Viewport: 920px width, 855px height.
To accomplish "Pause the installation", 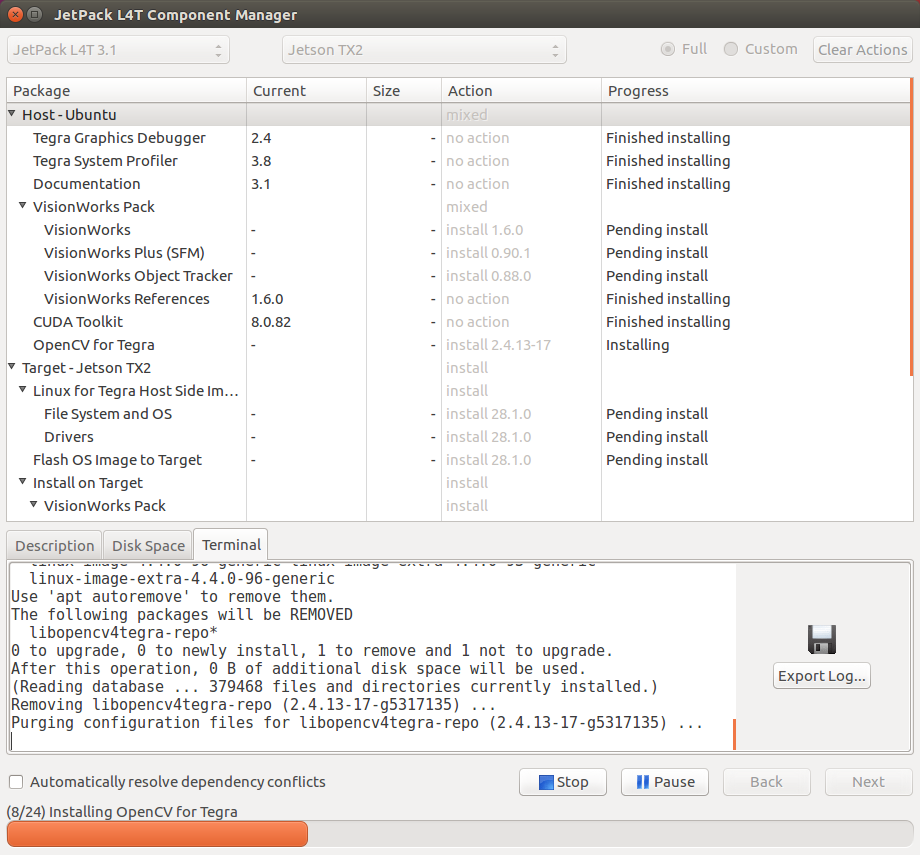I will pos(665,782).
